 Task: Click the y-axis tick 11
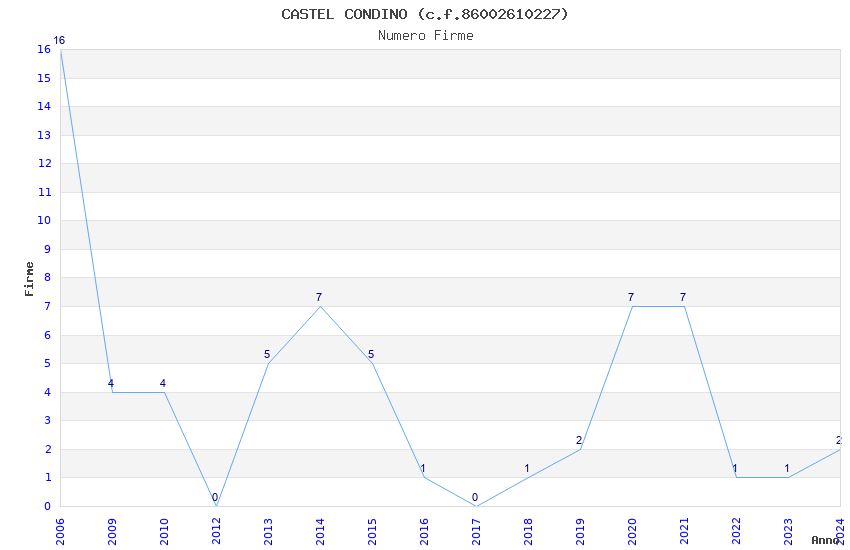click(44, 192)
